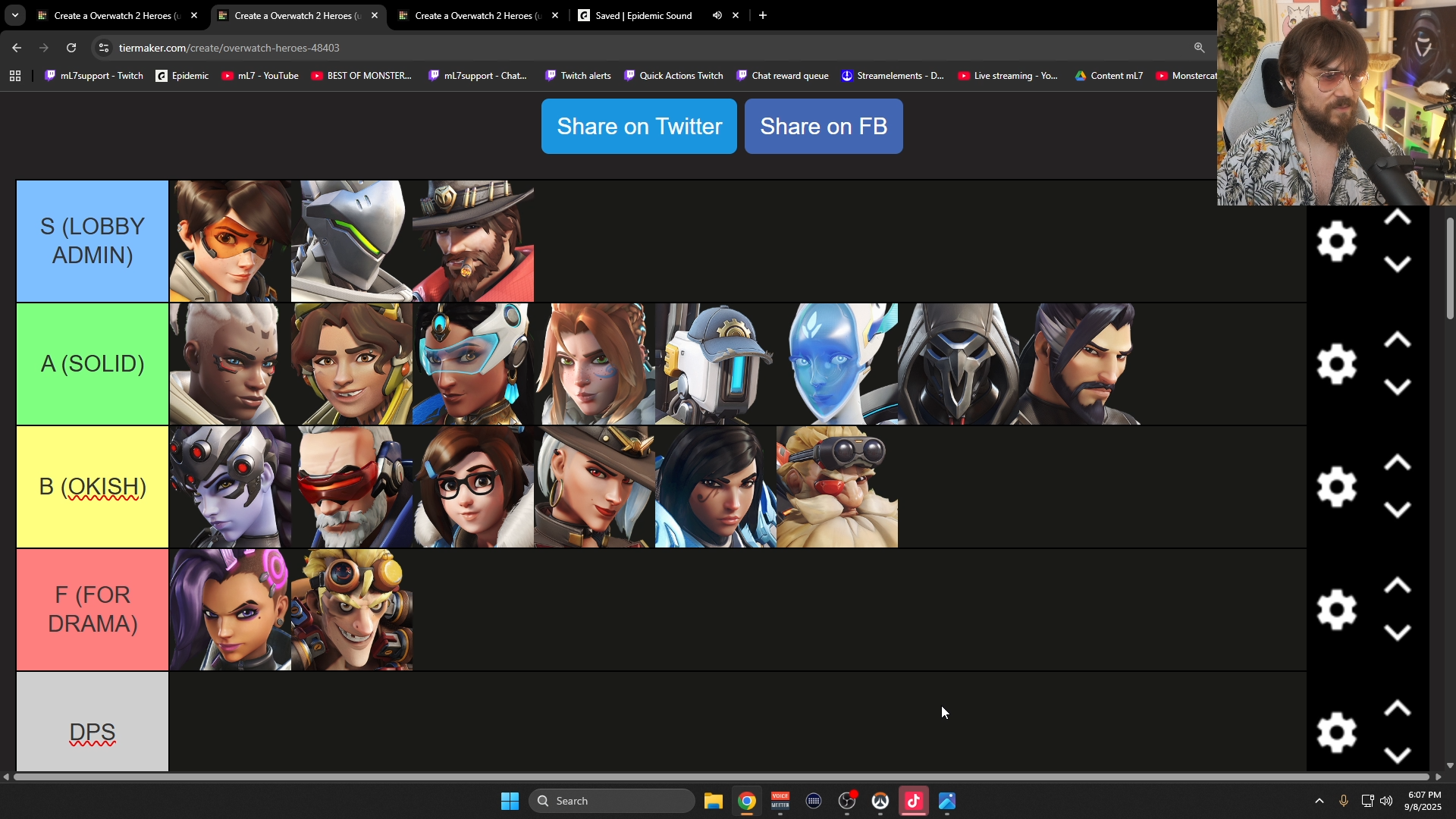Click Share on FB button
The height and width of the screenshot is (819, 1456).
[x=824, y=127]
